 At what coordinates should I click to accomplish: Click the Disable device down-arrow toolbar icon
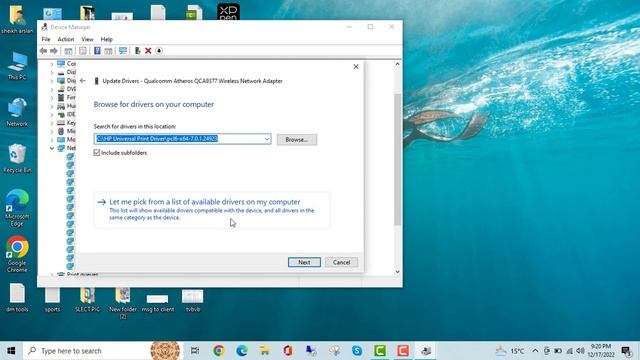pos(159,51)
